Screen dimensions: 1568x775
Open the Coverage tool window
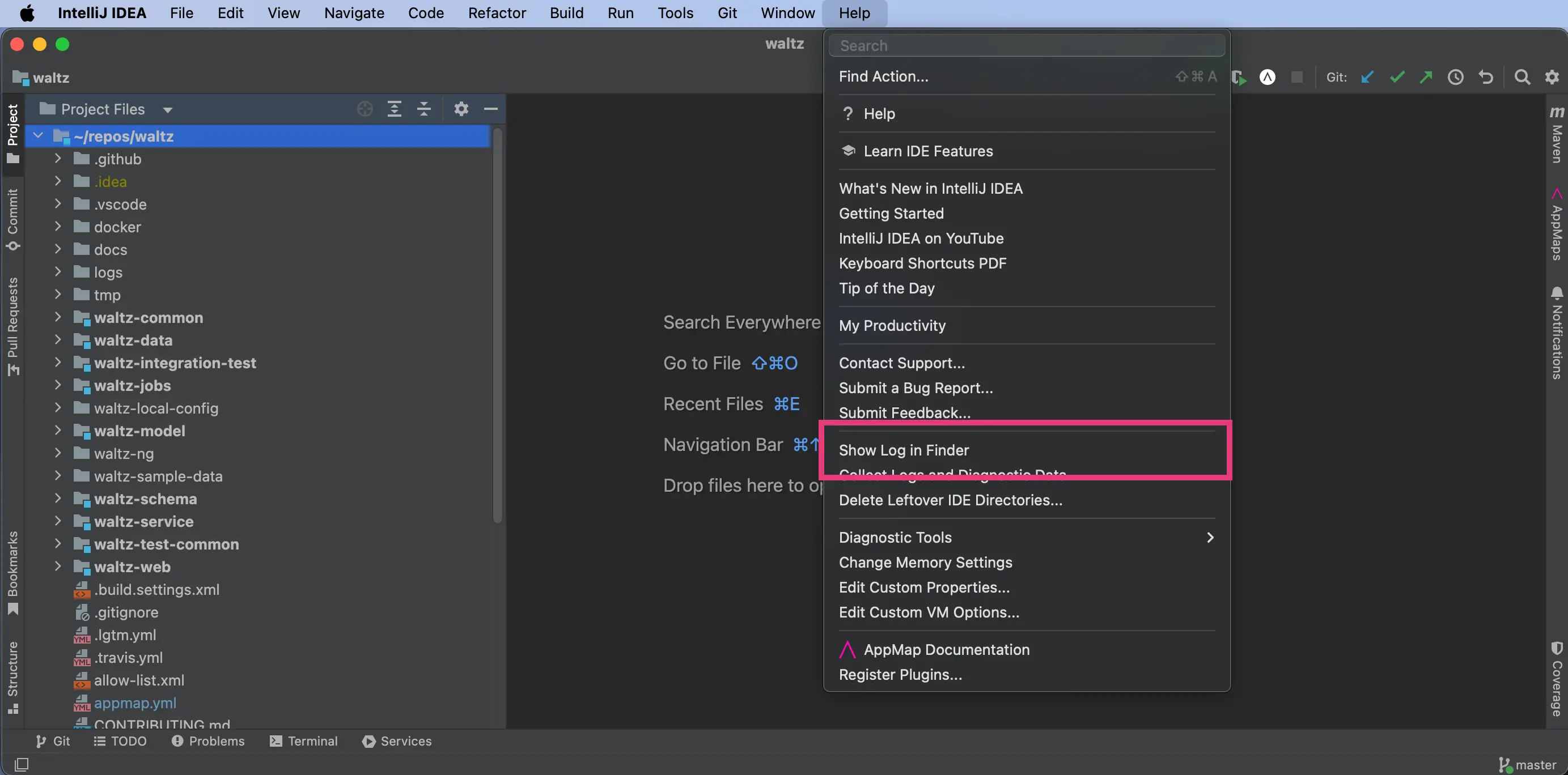tap(1557, 678)
